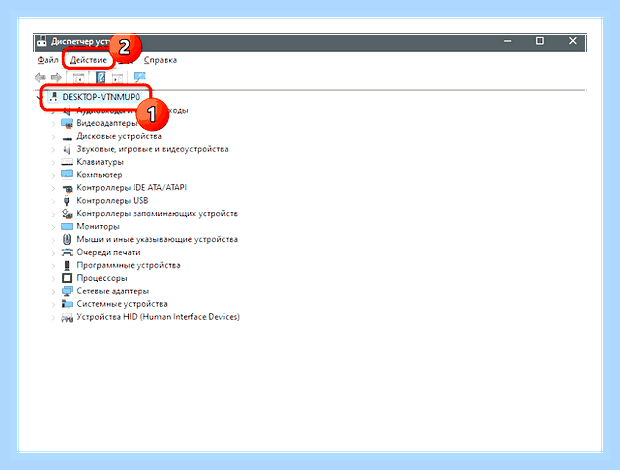Viewport: 620px width, 470px height.
Task: Collapse the DESKTOP-VTNMUP0 root node
Action: coord(40,97)
